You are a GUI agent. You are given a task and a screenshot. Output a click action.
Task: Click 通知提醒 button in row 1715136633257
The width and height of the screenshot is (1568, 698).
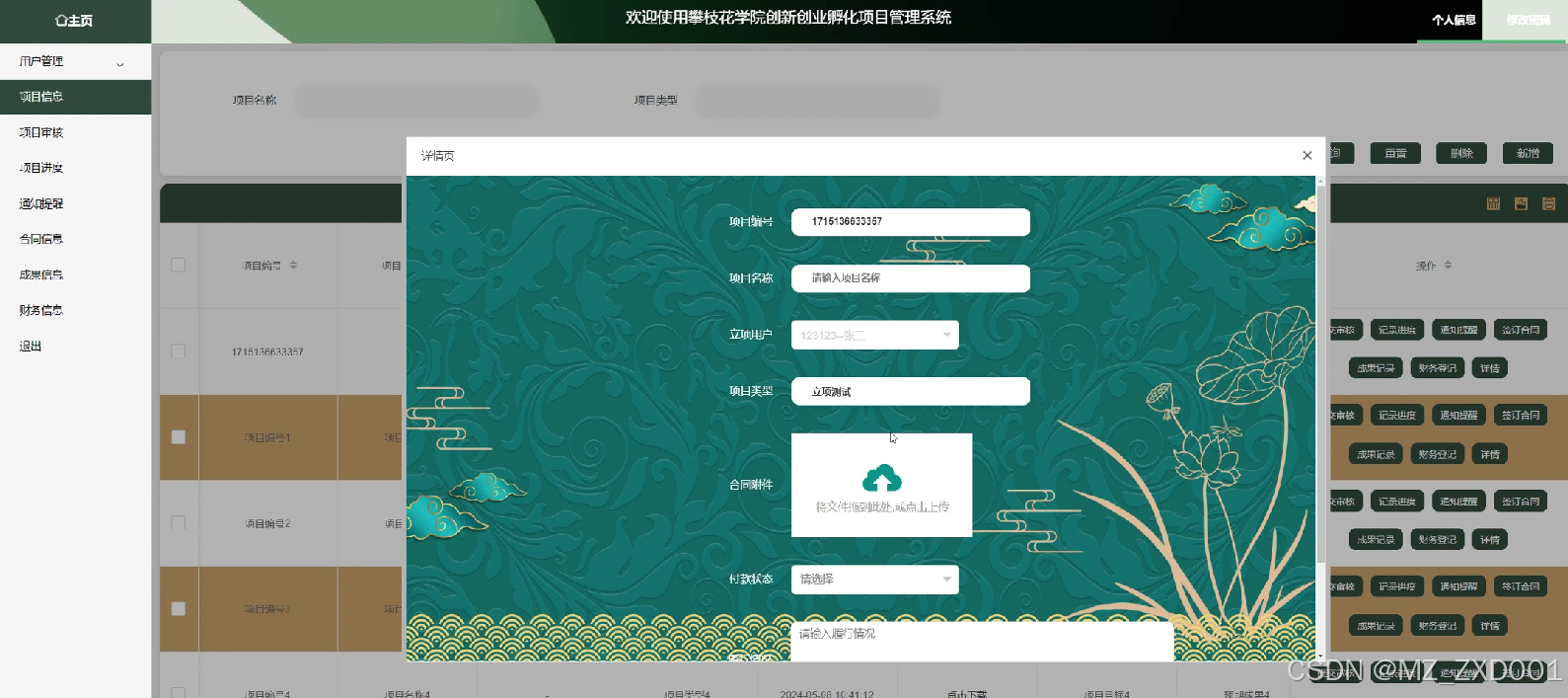tap(1458, 330)
